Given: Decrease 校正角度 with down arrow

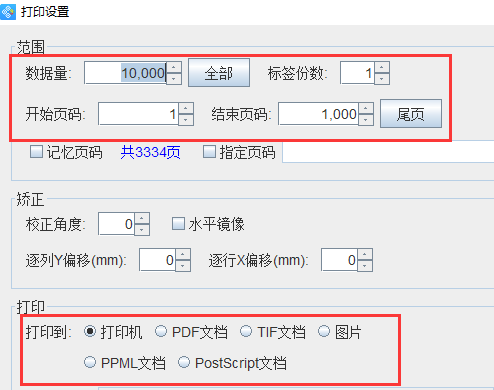Looking at the screenshot, I should click(142, 230).
